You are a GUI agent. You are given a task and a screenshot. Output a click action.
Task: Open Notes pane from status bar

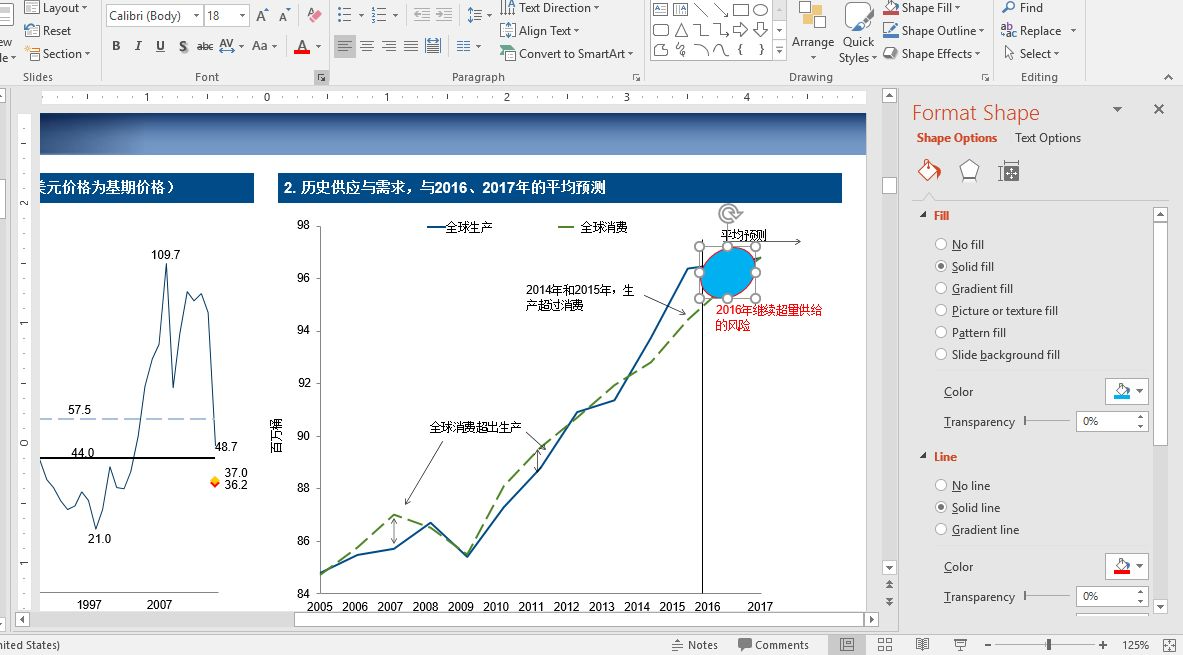(694, 644)
